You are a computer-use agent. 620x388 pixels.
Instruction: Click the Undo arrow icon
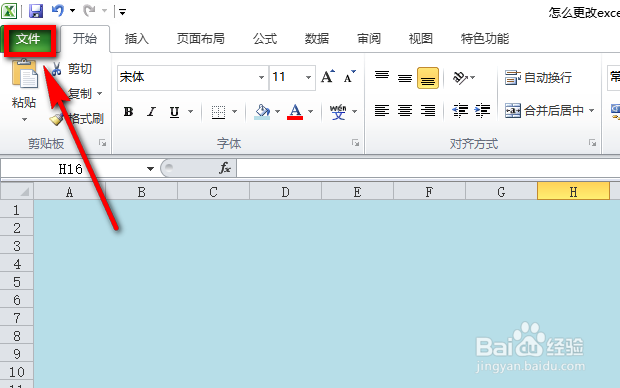coord(58,11)
